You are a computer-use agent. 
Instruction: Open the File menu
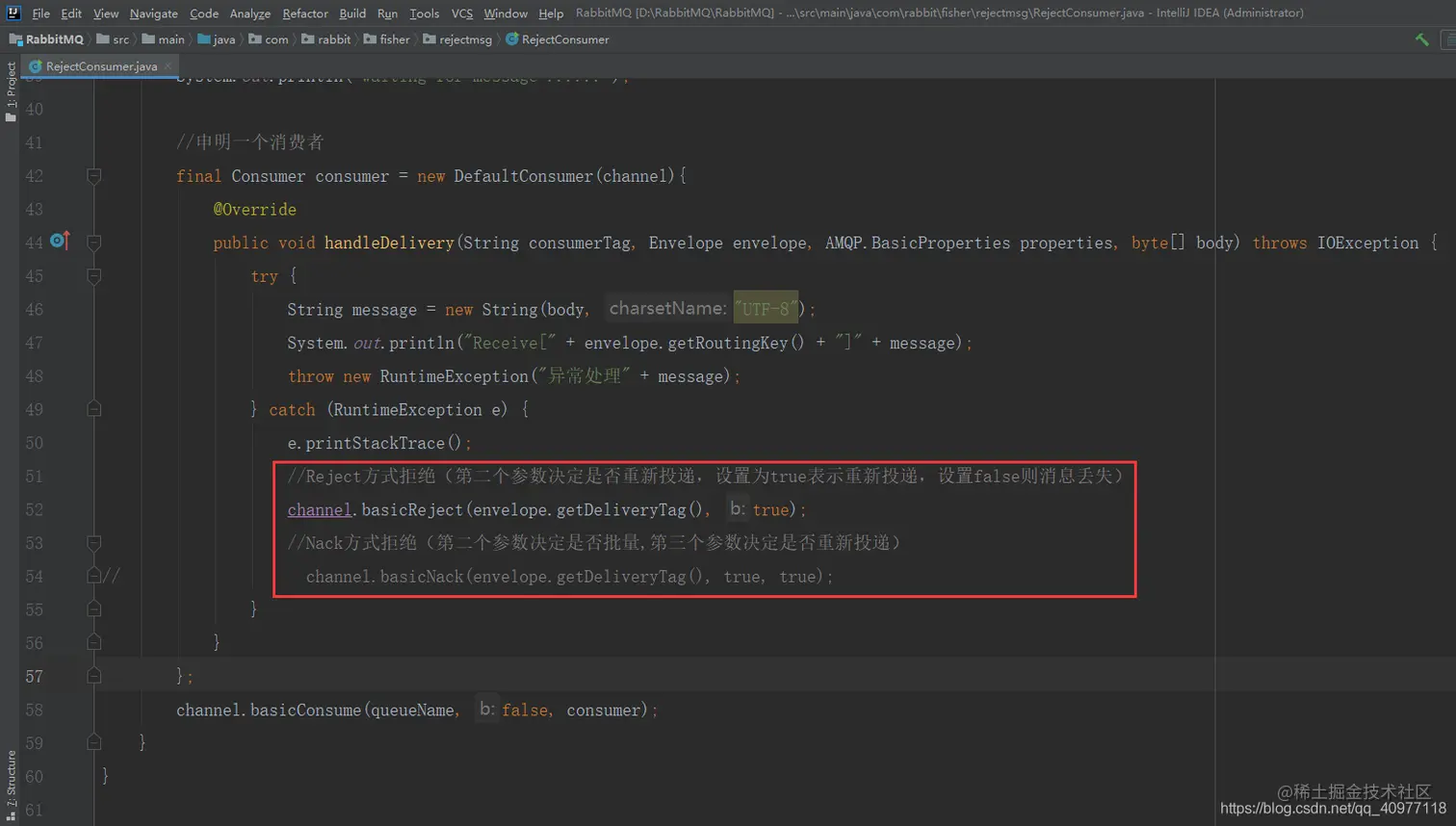pos(40,13)
